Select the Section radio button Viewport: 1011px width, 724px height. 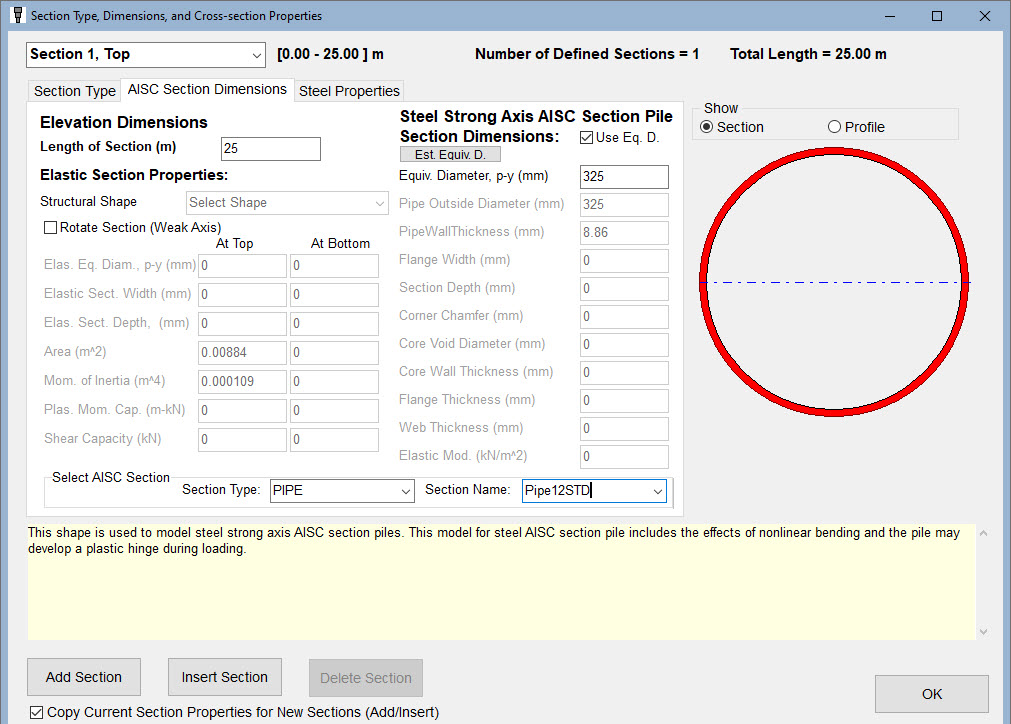click(707, 127)
